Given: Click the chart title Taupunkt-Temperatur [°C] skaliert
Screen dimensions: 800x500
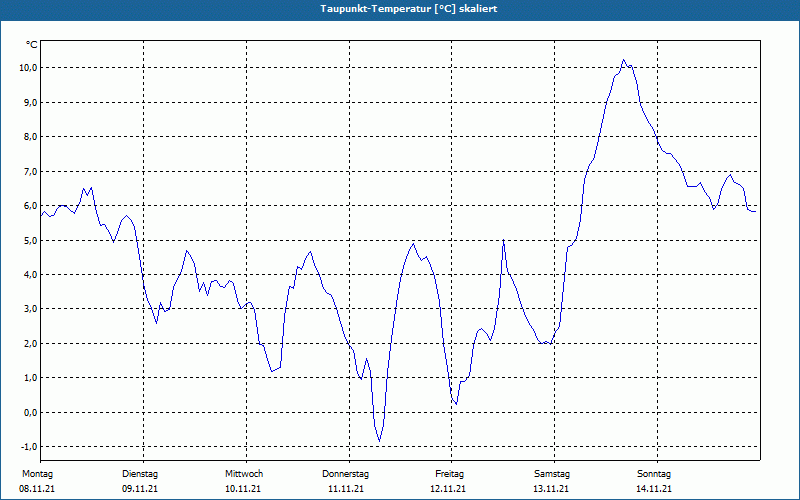Looking at the screenshot, I should tap(409, 9).
